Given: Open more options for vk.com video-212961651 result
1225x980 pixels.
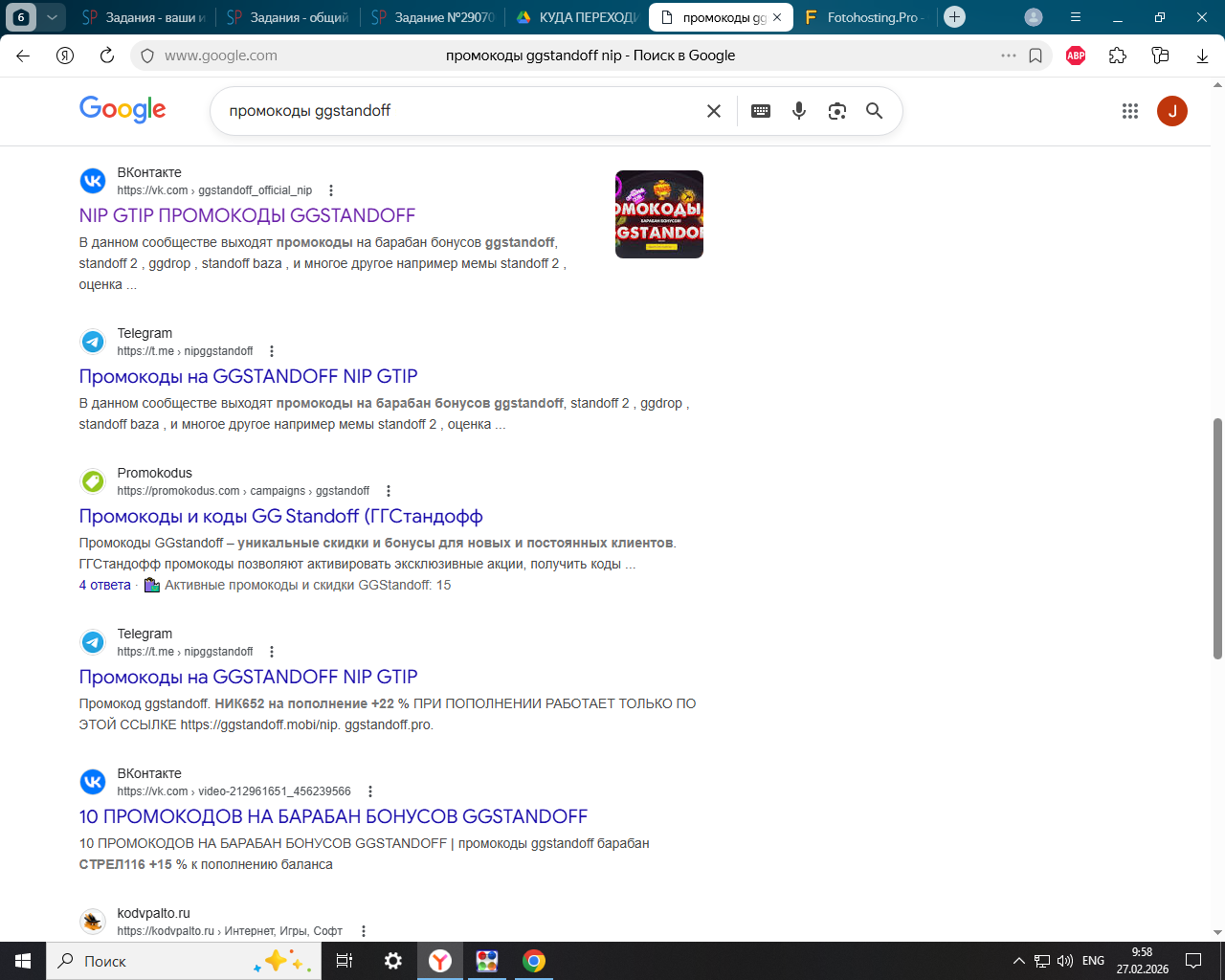Looking at the screenshot, I should click(x=370, y=791).
